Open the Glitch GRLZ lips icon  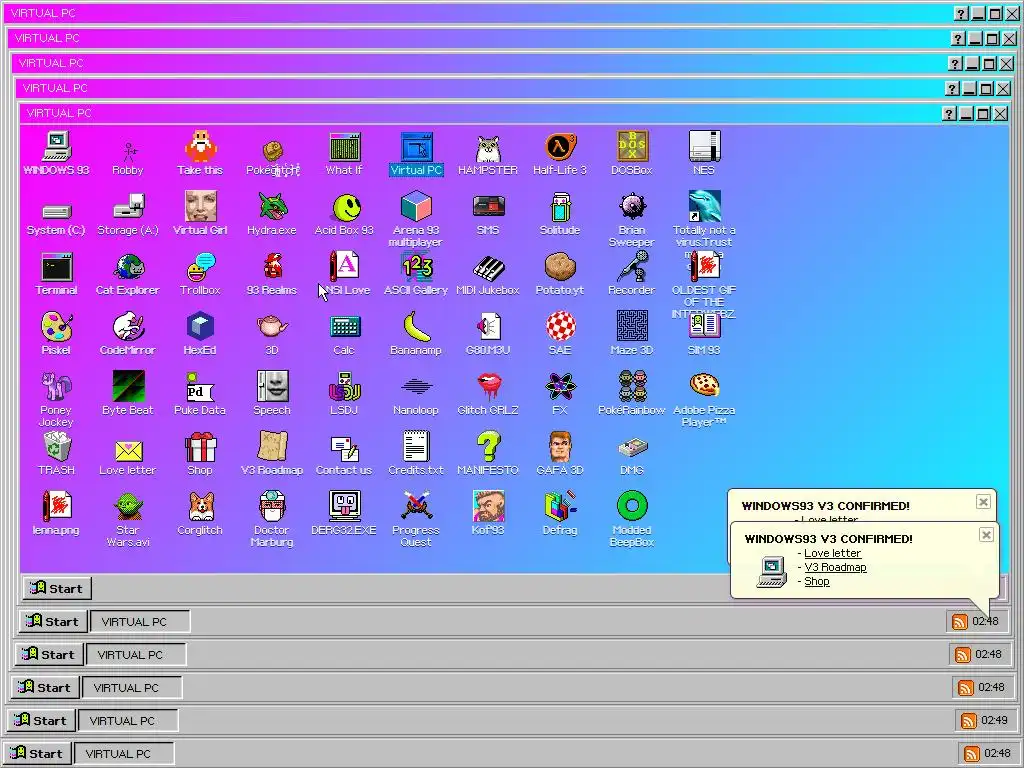click(488, 394)
